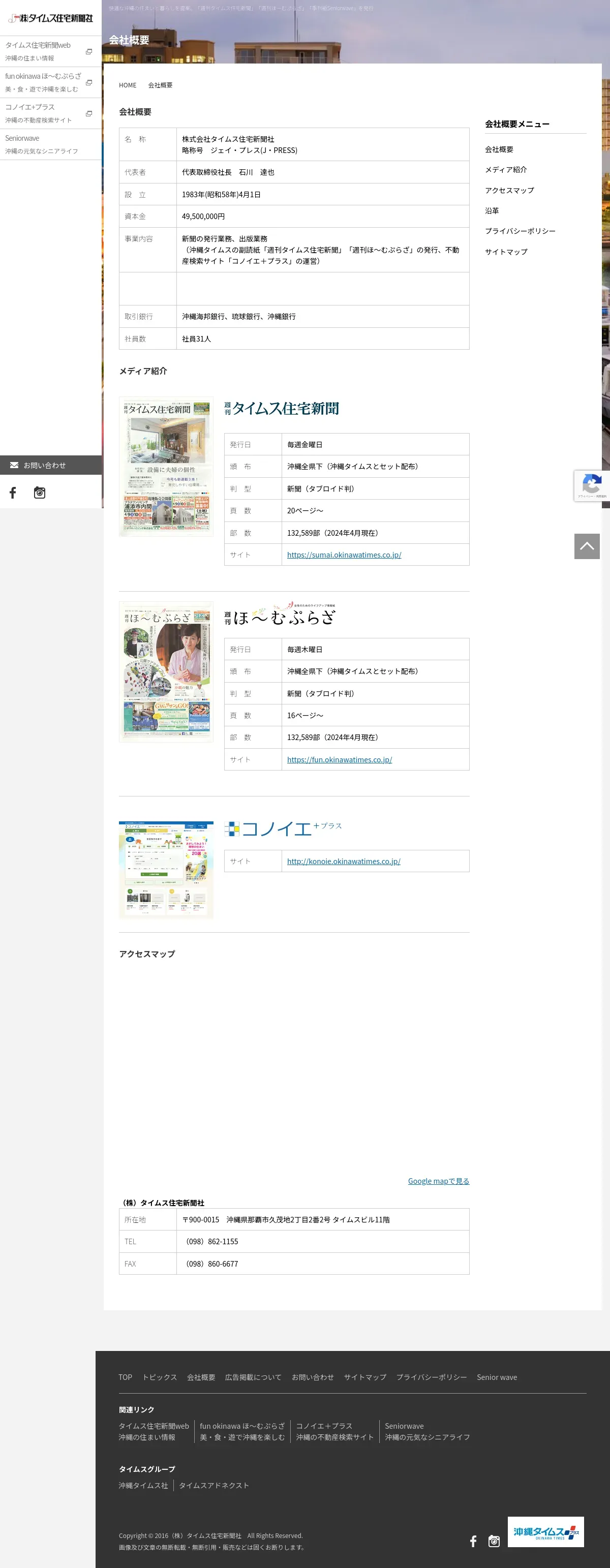This screenshot has height=1568, width=610.
Task: Click 代表取締役社長 石川 達也 cell
Action: pyautogui.click(x=323, y=172)
